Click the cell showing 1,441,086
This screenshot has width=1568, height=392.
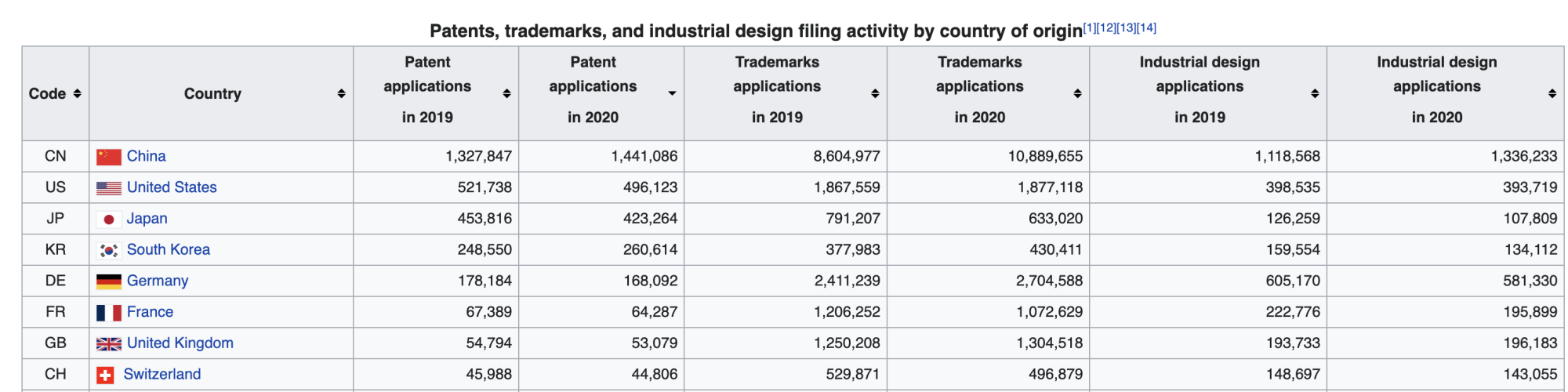644,156
